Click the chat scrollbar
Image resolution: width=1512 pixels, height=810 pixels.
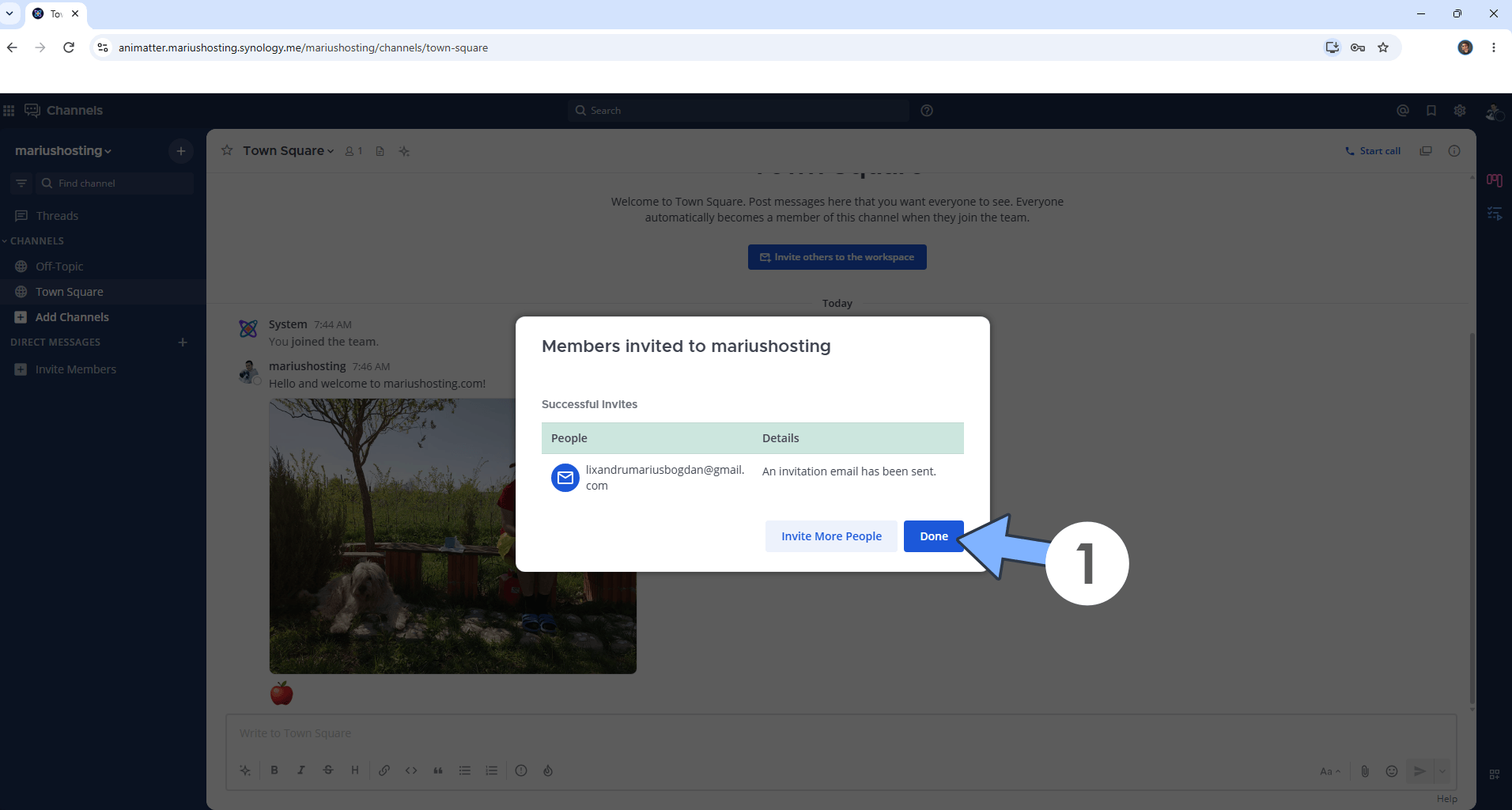pyautogui.click(x=1472, y=518)
